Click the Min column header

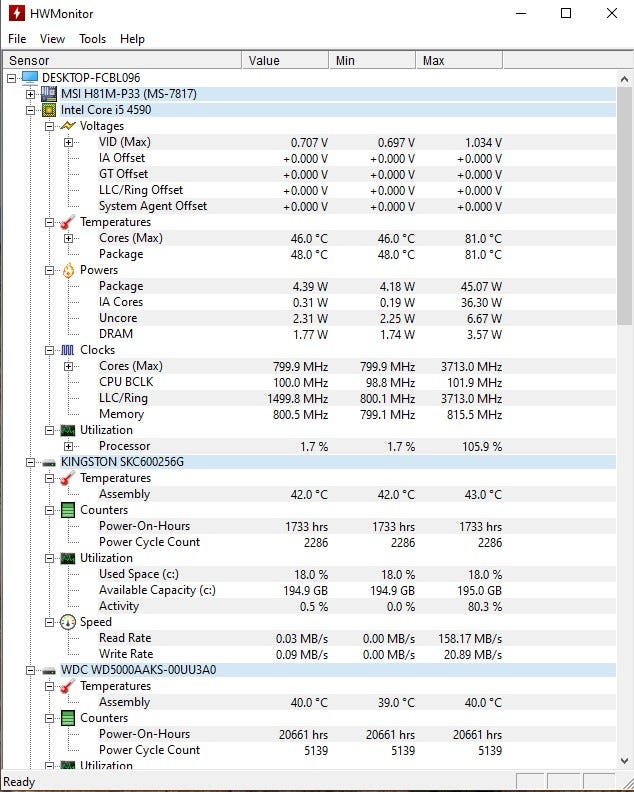pos(372,61)
